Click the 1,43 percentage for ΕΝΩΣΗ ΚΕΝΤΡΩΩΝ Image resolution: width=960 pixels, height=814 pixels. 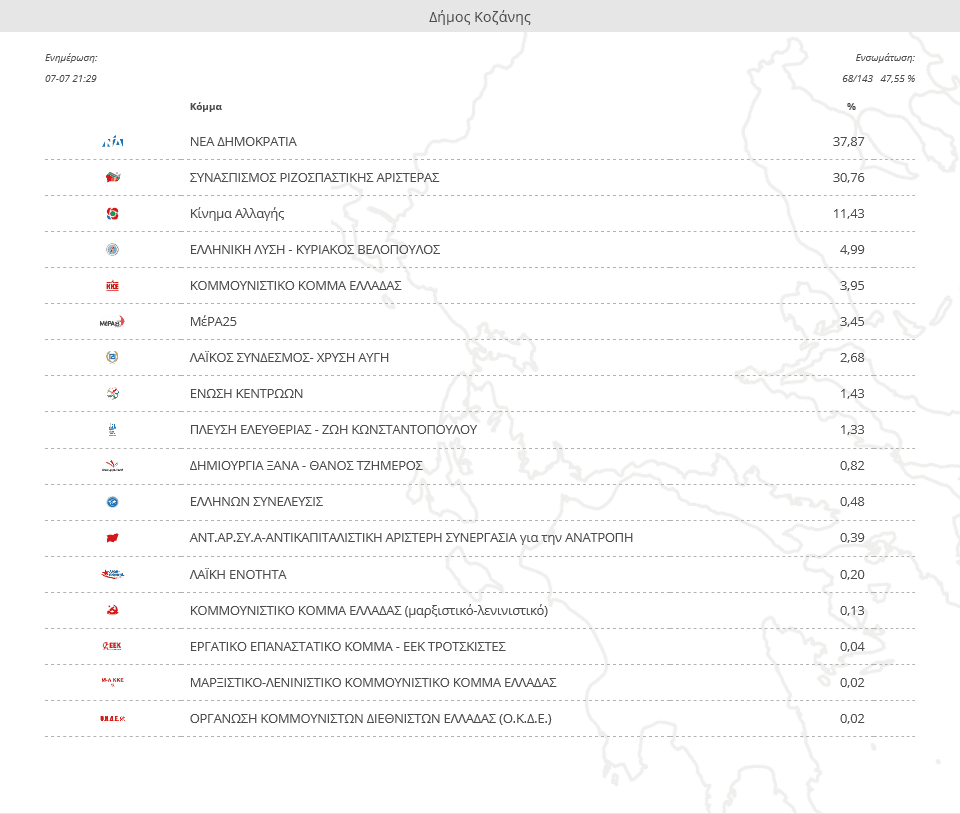pyautogui.click(x=852, y=394)
